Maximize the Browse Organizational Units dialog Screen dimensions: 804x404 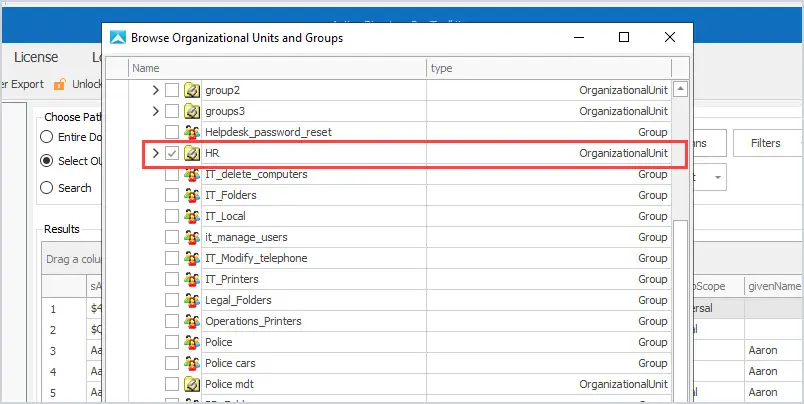pyautogui.click(x=624, y=37)
